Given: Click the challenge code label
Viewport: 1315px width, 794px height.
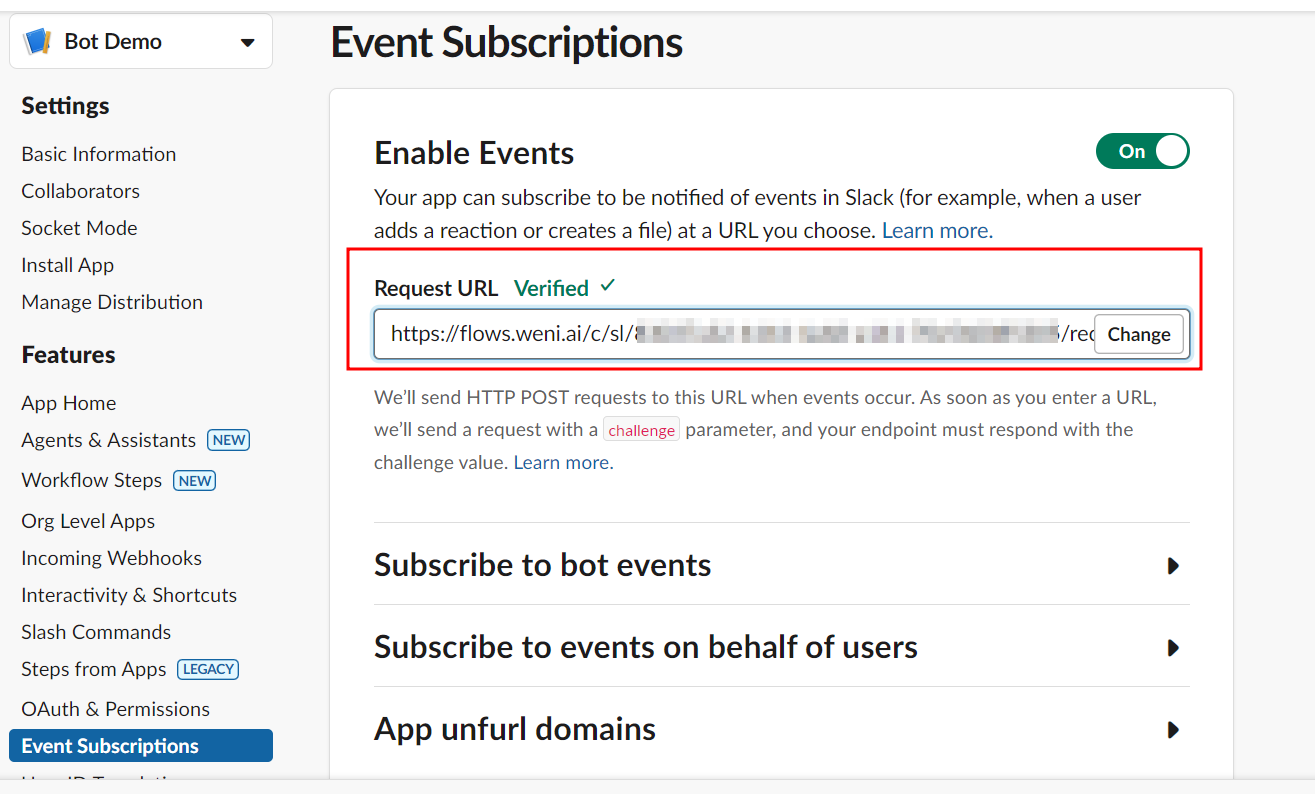Looking at the screenshot, I should [641, 429].
